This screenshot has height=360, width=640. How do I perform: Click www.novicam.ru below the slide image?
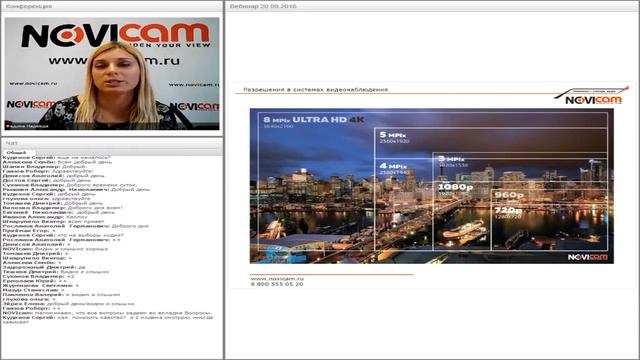click(x=277, y=278)
